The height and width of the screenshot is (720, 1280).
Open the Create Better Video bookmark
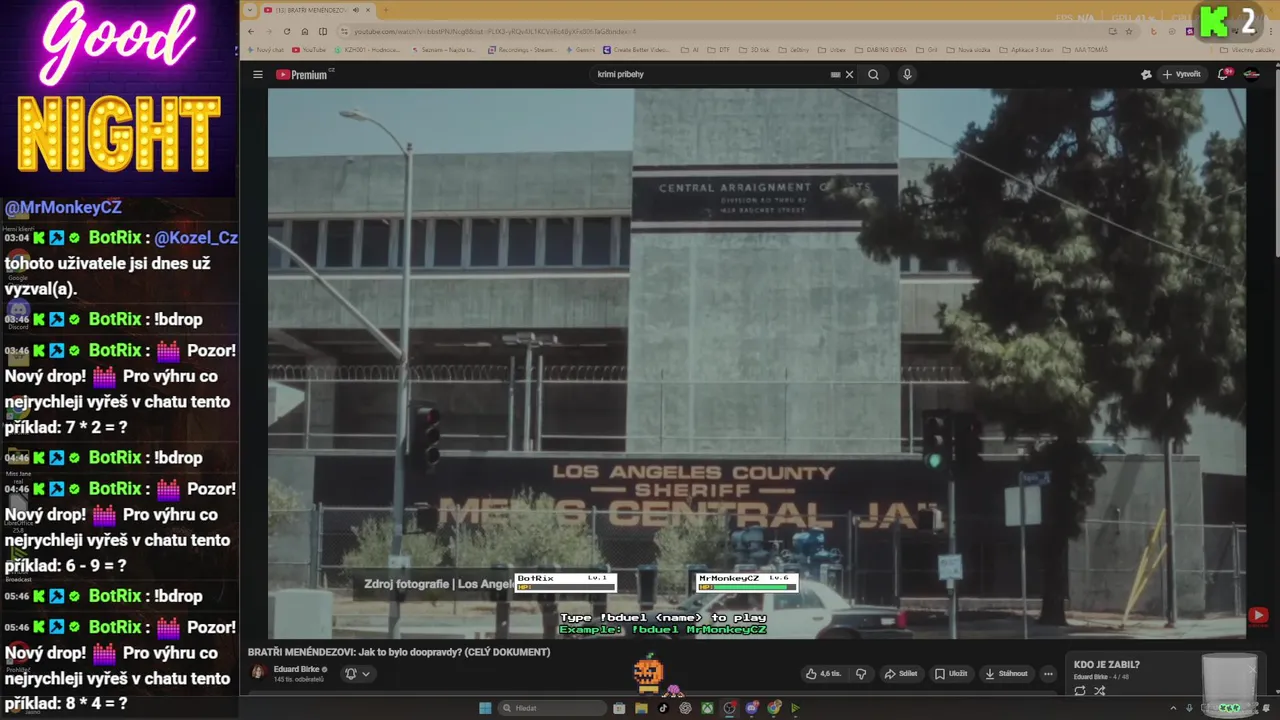pos(636,49)
